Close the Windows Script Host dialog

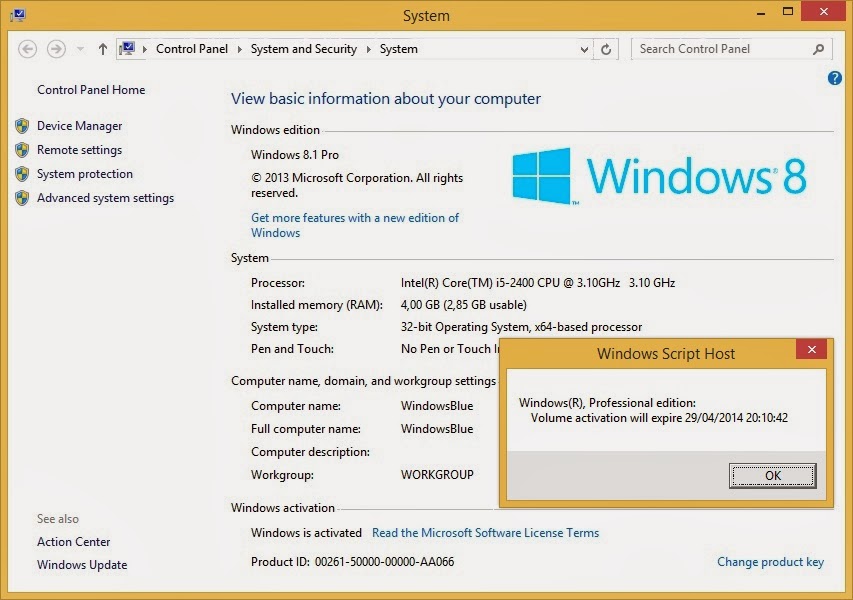811,349
